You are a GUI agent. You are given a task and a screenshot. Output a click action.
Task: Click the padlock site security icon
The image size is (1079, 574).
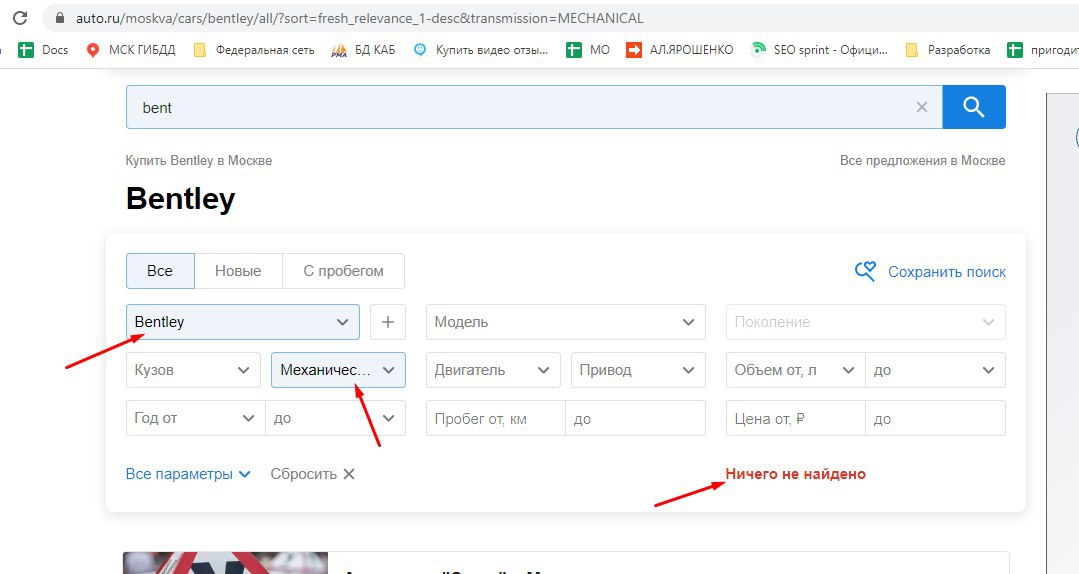click(x=60, y=18)
